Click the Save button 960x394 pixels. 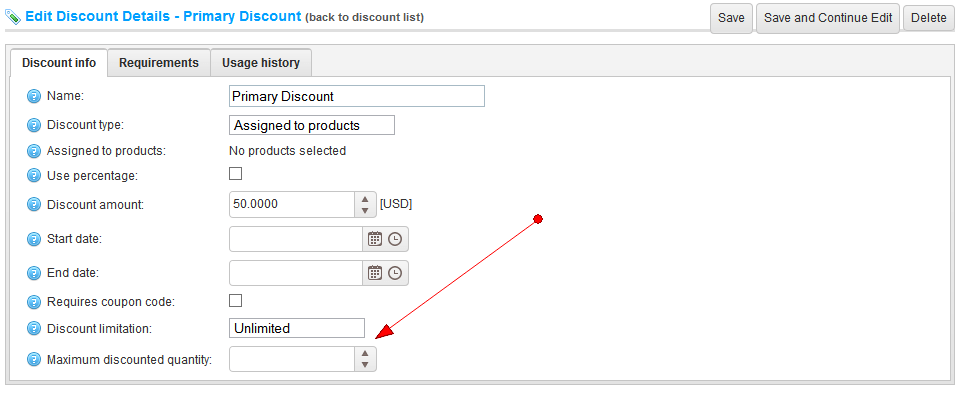731,18
